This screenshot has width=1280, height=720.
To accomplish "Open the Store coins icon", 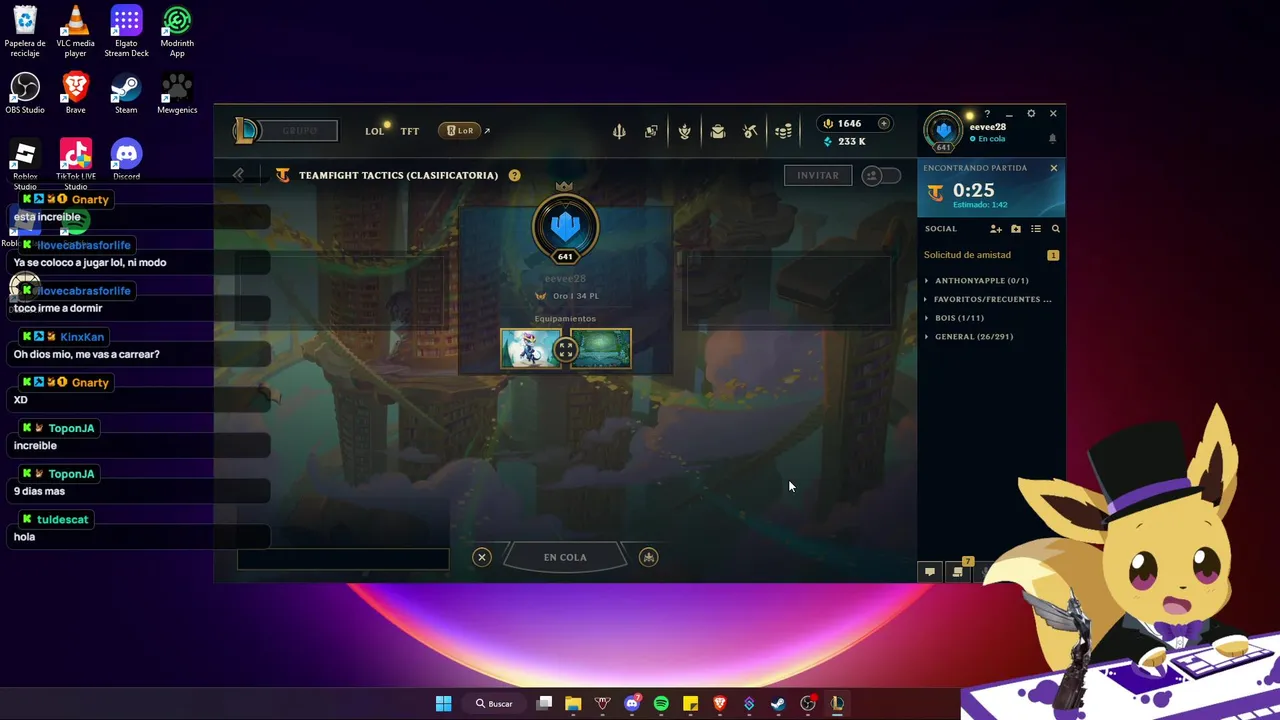I will click(784, 132).
